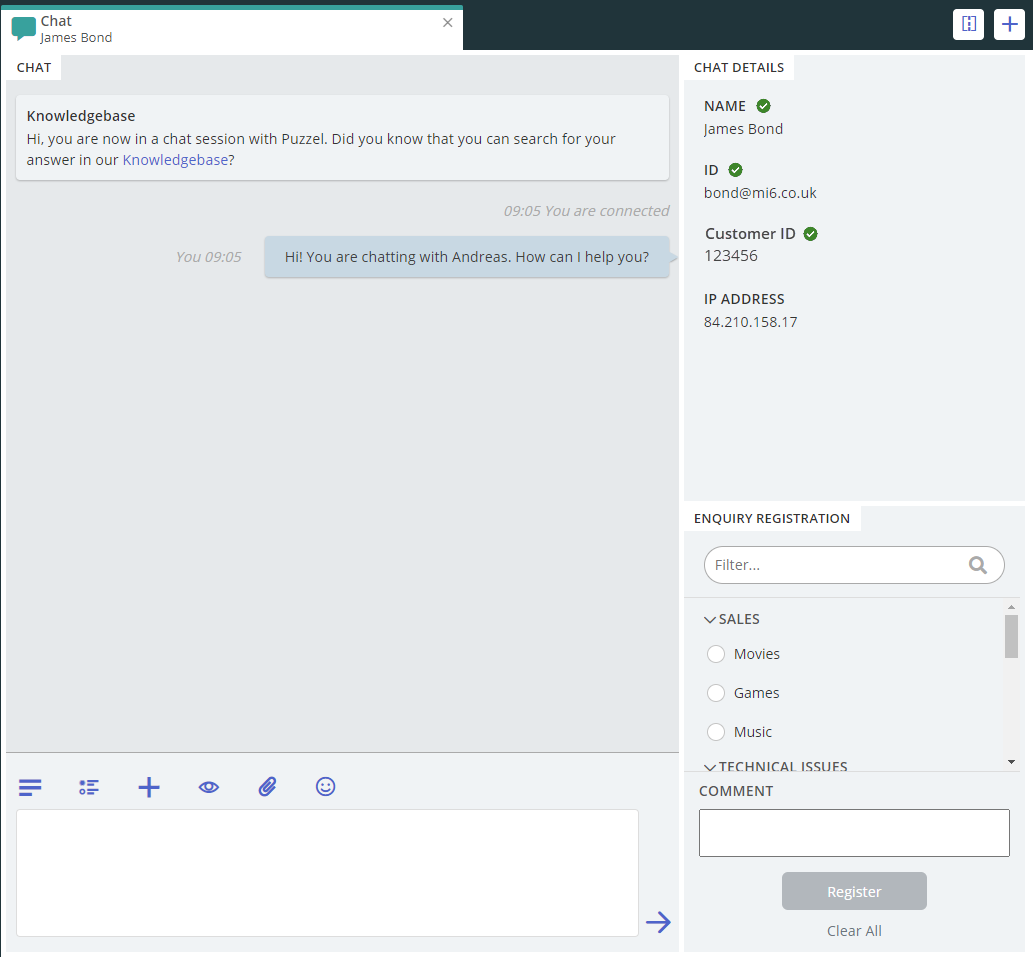
Task: Select the Movies radio button
Action: [716, 653]
